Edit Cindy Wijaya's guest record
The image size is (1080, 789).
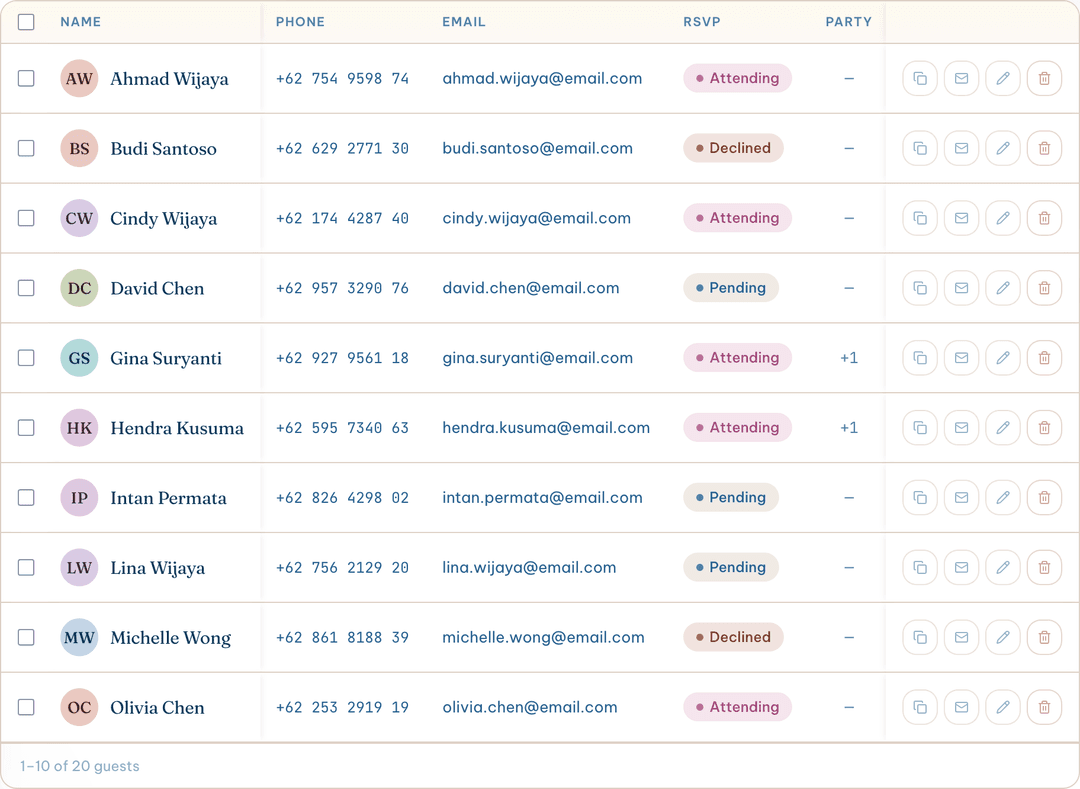click(x=1003, y=218)
